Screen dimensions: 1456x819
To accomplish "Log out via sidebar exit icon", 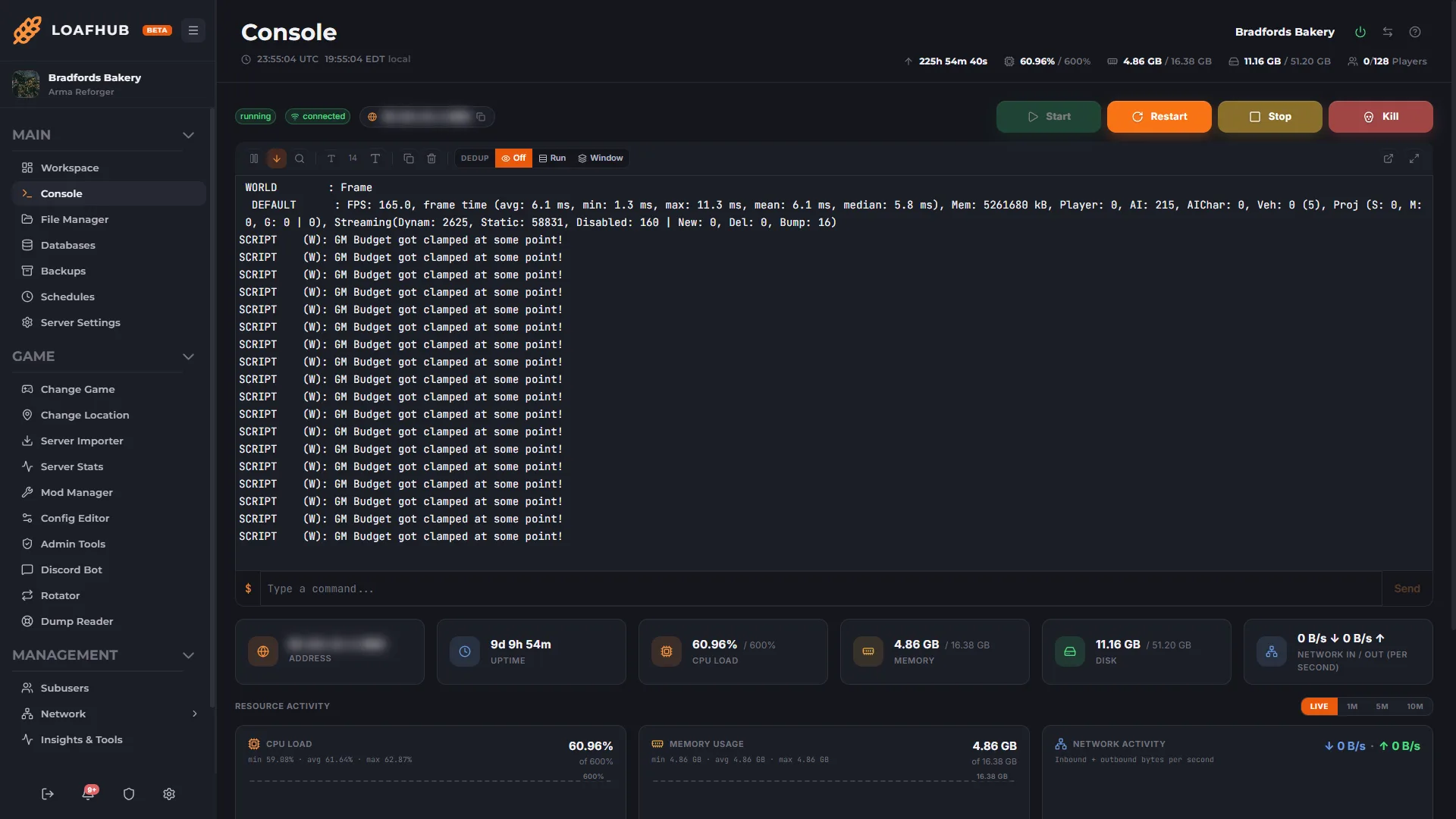I will click(48, 794).
